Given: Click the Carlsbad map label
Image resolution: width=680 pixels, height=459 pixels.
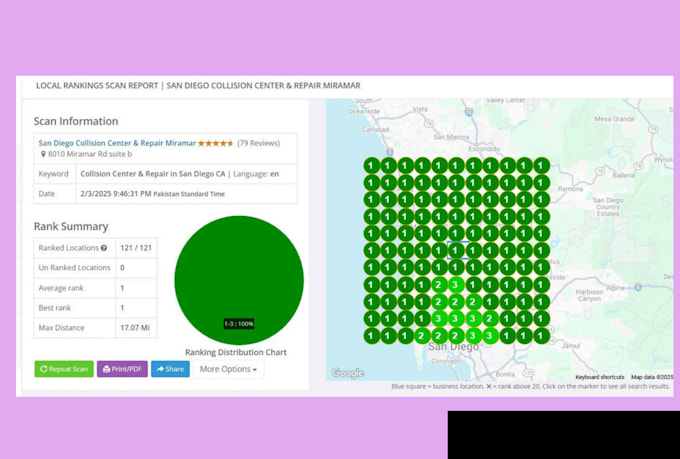Looking at the screenshot, I should point(376,130).
